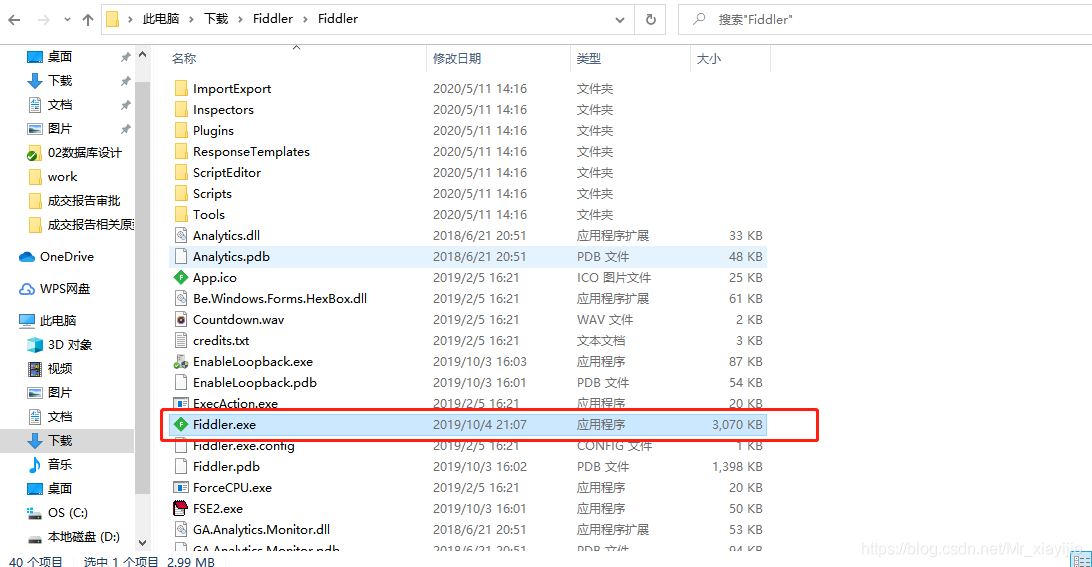Select the Inspectors folder icon
The width and height of the screenshot is (1092, 567).
(x=181, y=109)
